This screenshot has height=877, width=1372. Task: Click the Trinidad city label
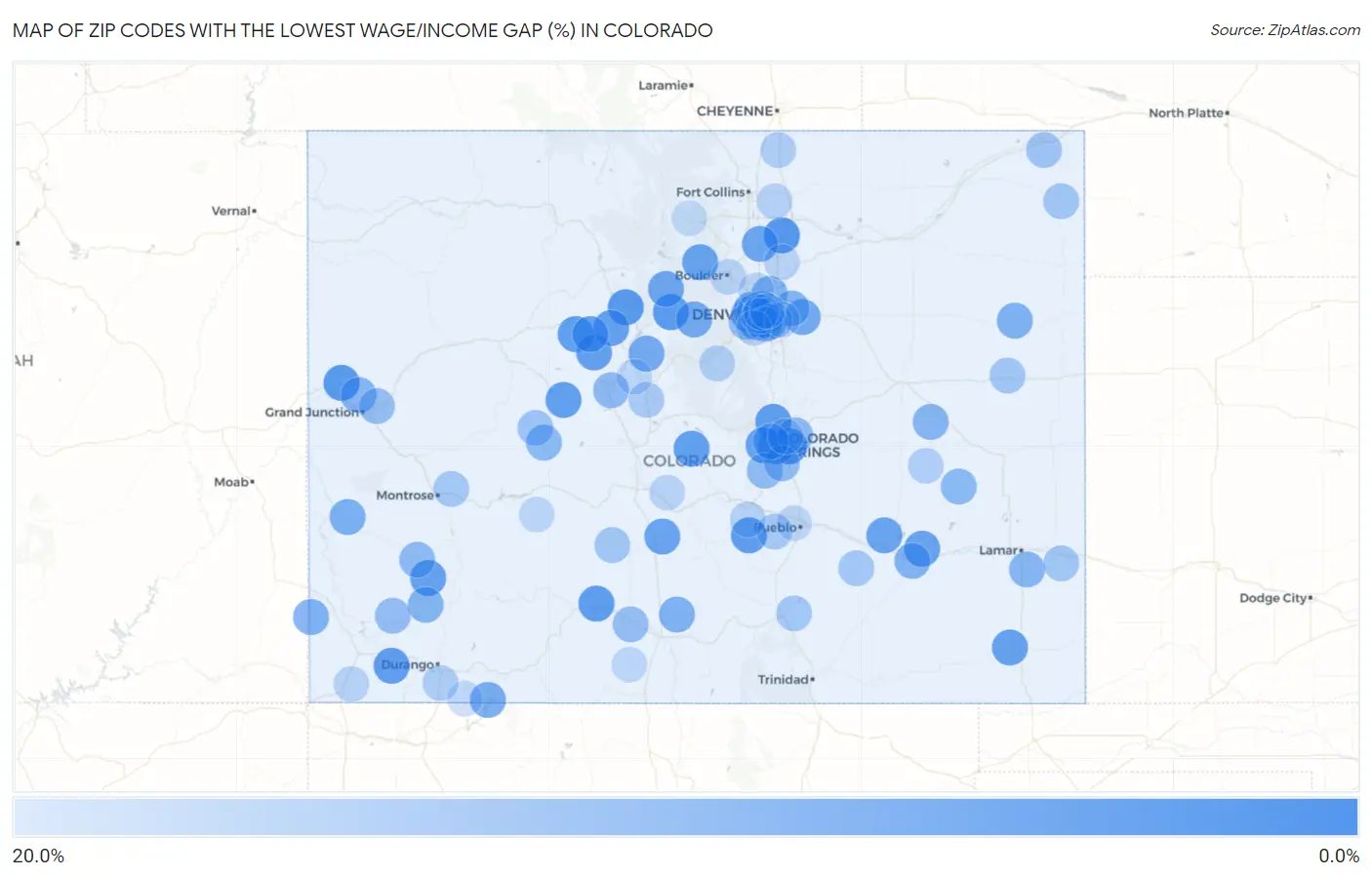point(786,680)
